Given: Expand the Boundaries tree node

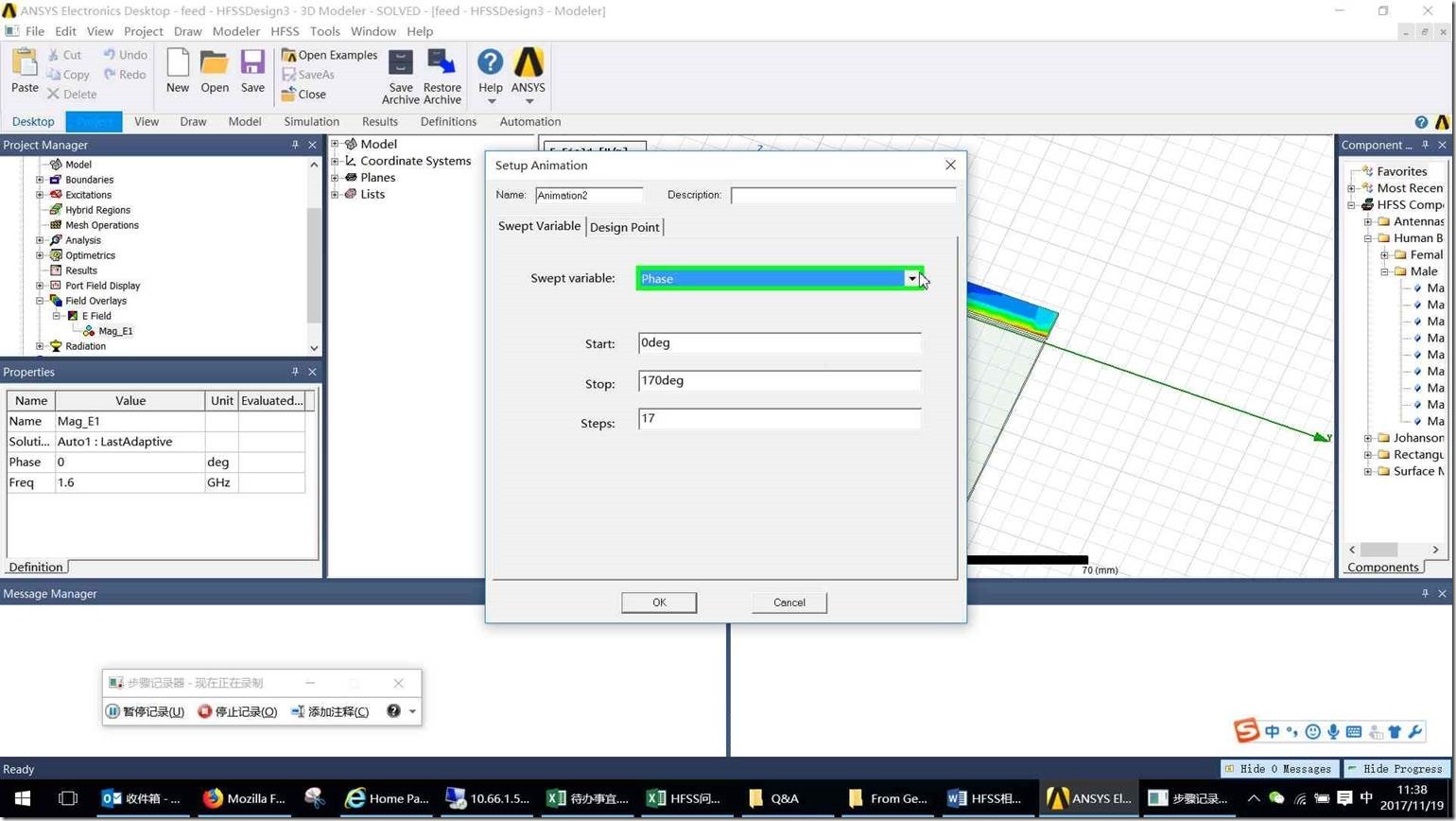Looking at the screenshot, I should (x=40, y=180).
